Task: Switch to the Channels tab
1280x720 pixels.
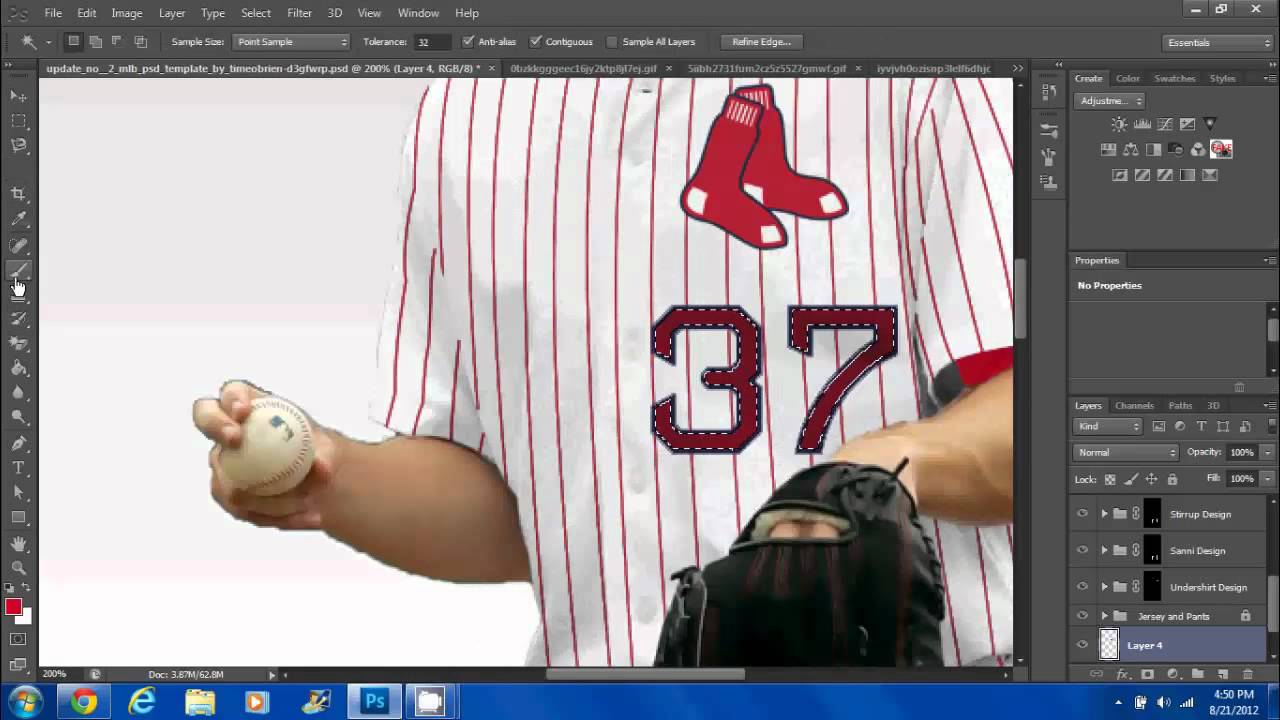Action: point(1134,406)
